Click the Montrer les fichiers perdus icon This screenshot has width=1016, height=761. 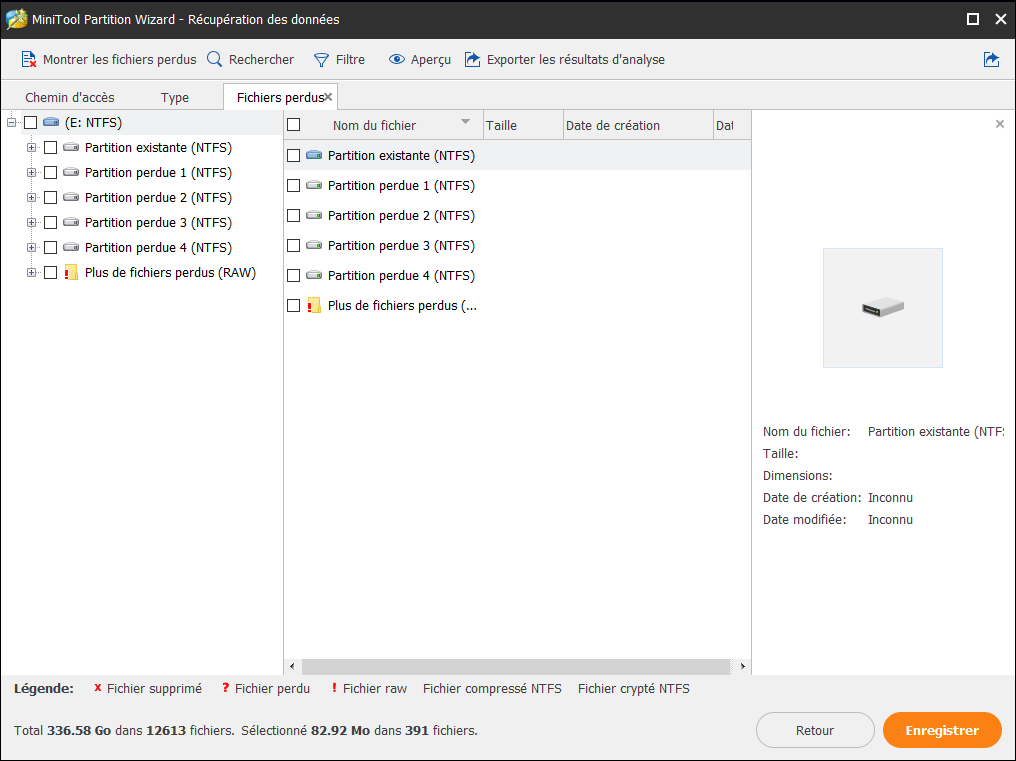pyautogui.click(x=29, y=60)
